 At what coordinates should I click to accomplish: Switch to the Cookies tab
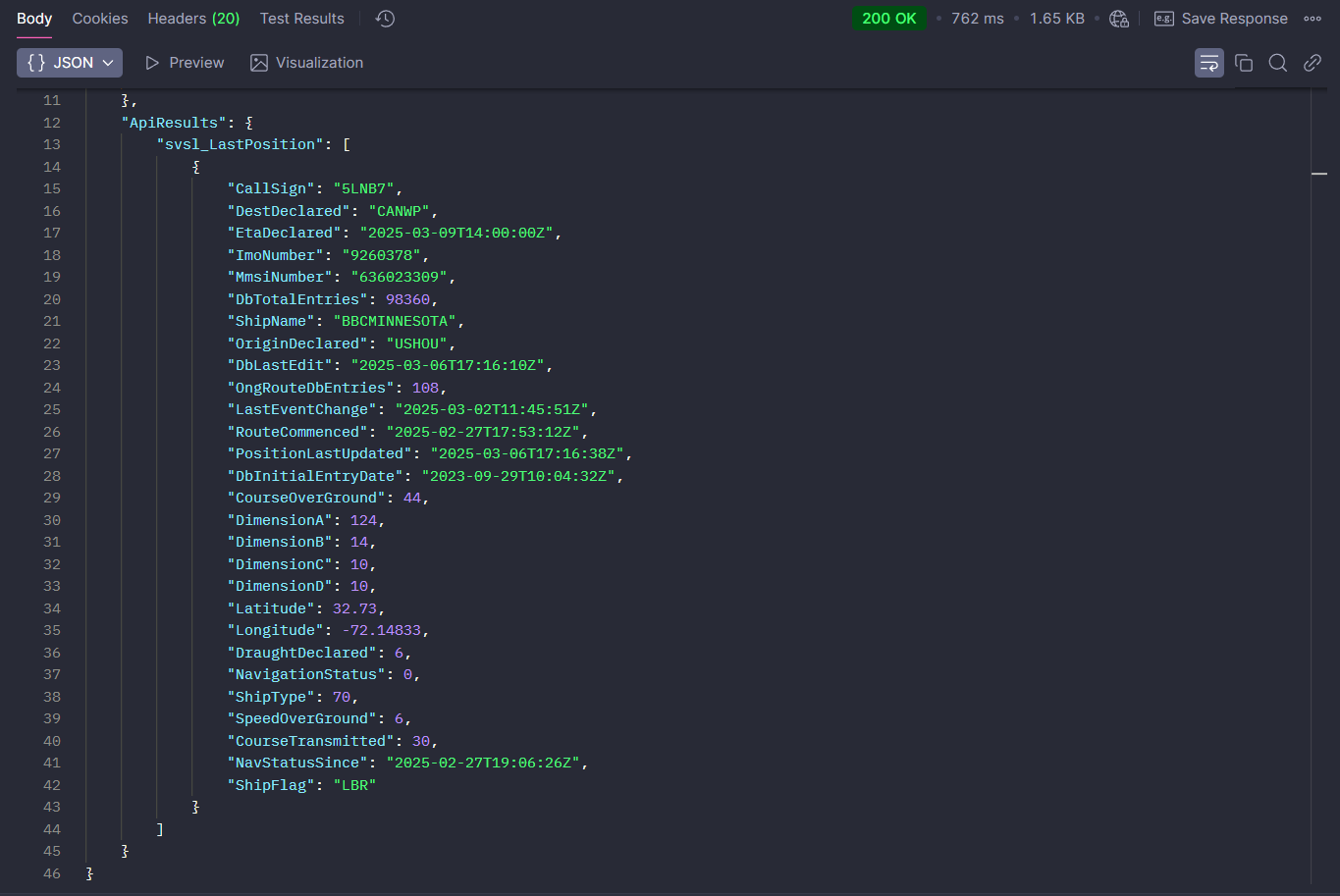[100, 19]
